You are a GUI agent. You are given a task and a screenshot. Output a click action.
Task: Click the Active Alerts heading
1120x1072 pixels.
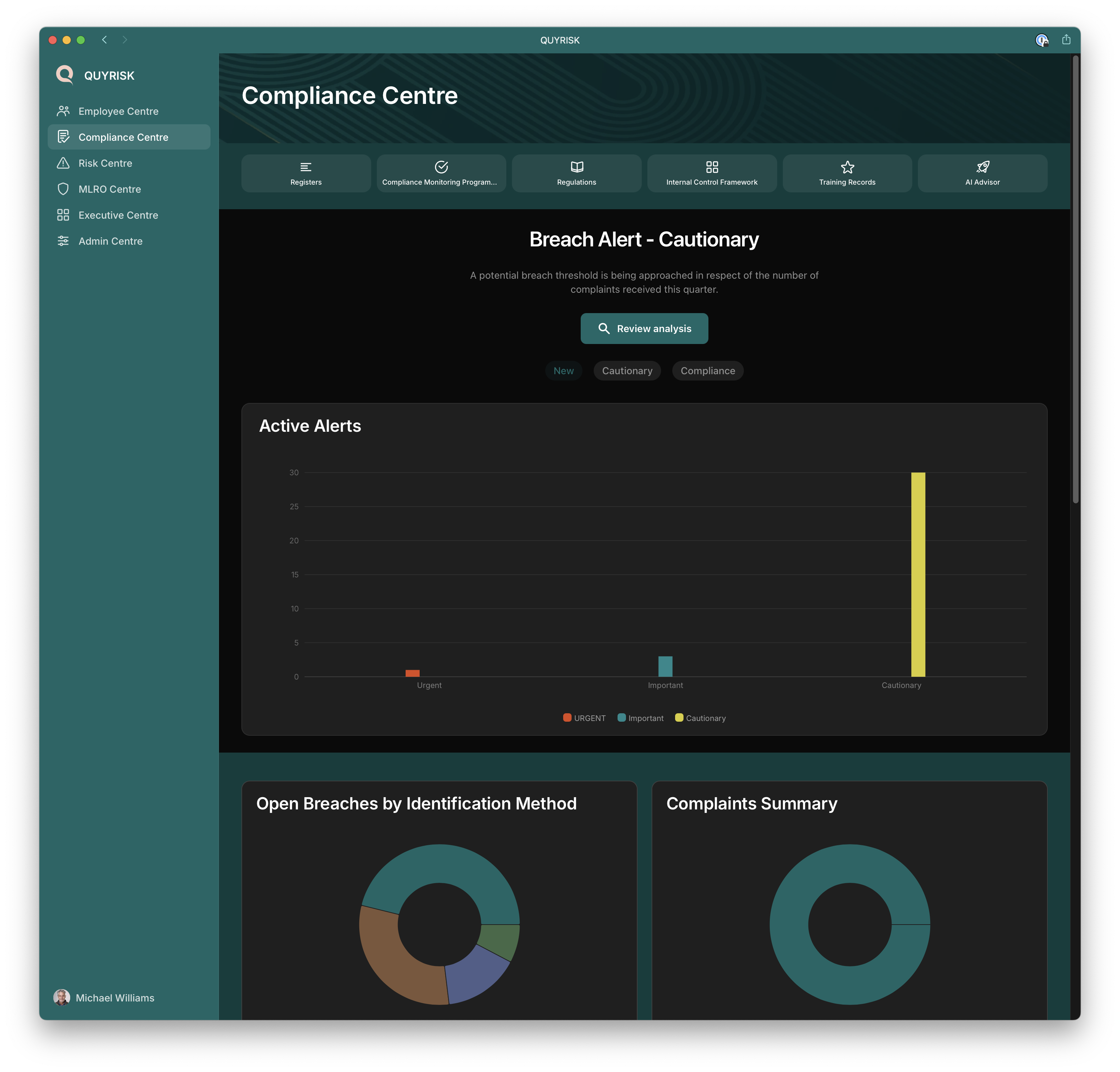point(309,425)
